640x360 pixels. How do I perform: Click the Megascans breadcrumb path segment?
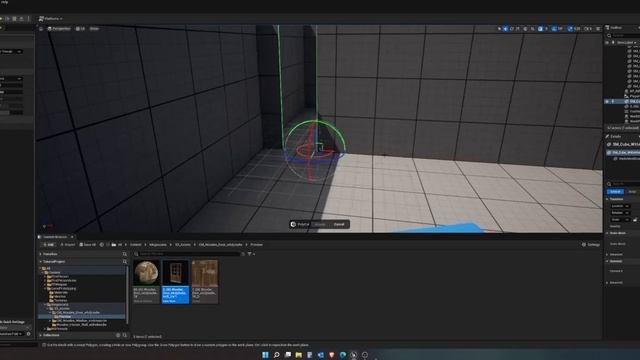[x=158, y=244]
